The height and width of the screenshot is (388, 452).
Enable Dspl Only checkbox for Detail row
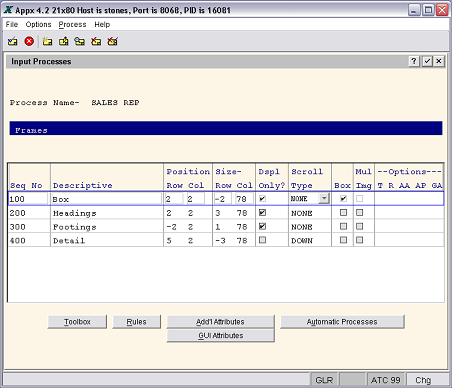point(262,240)
